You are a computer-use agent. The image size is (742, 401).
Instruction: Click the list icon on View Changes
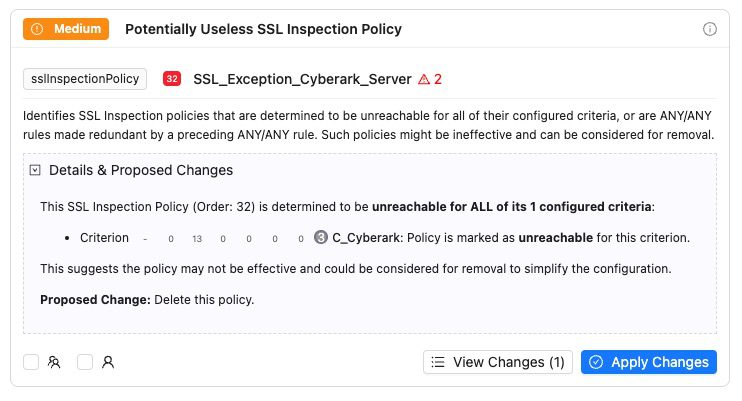coord(438,362)
